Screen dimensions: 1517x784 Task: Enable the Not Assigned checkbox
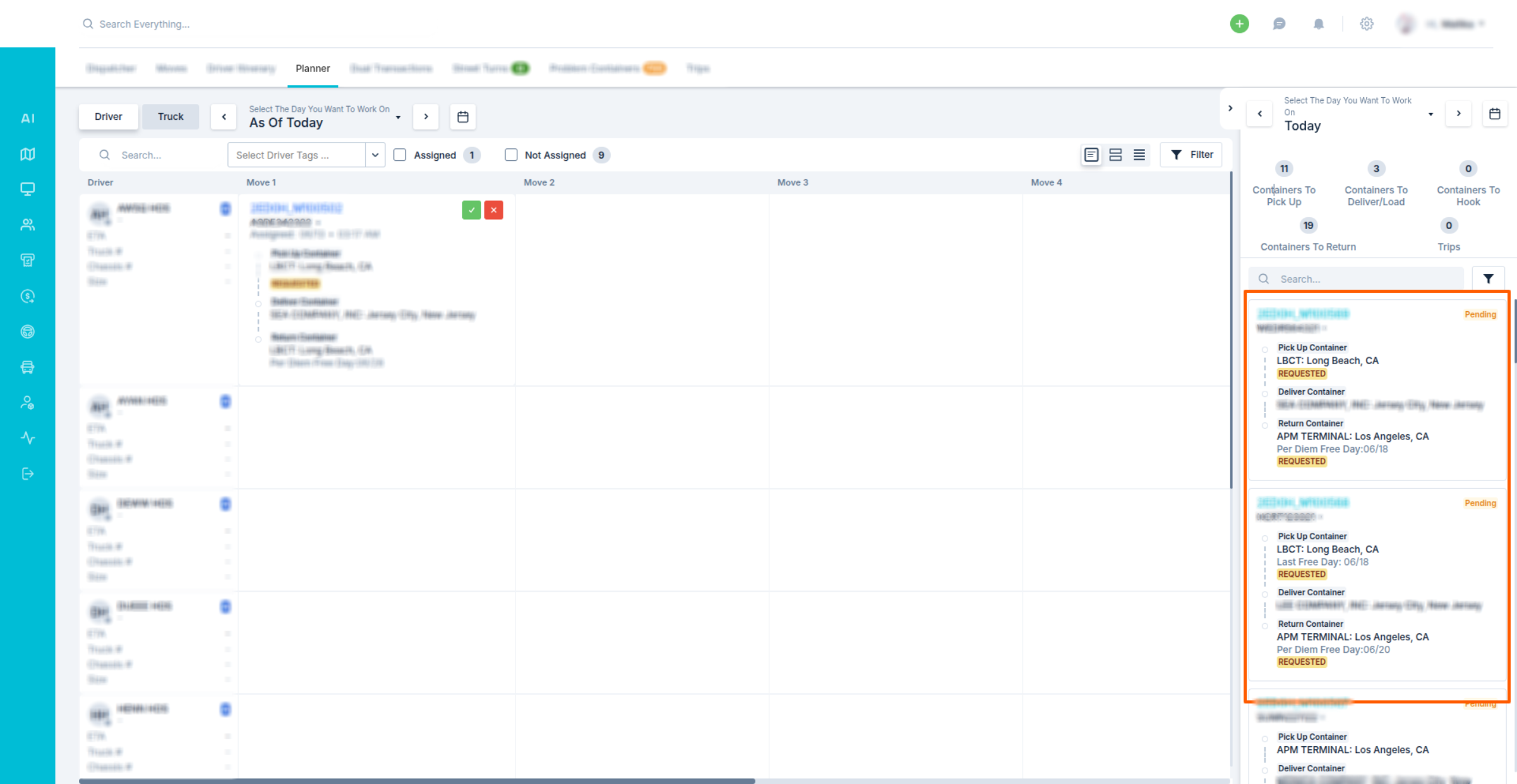511,155
